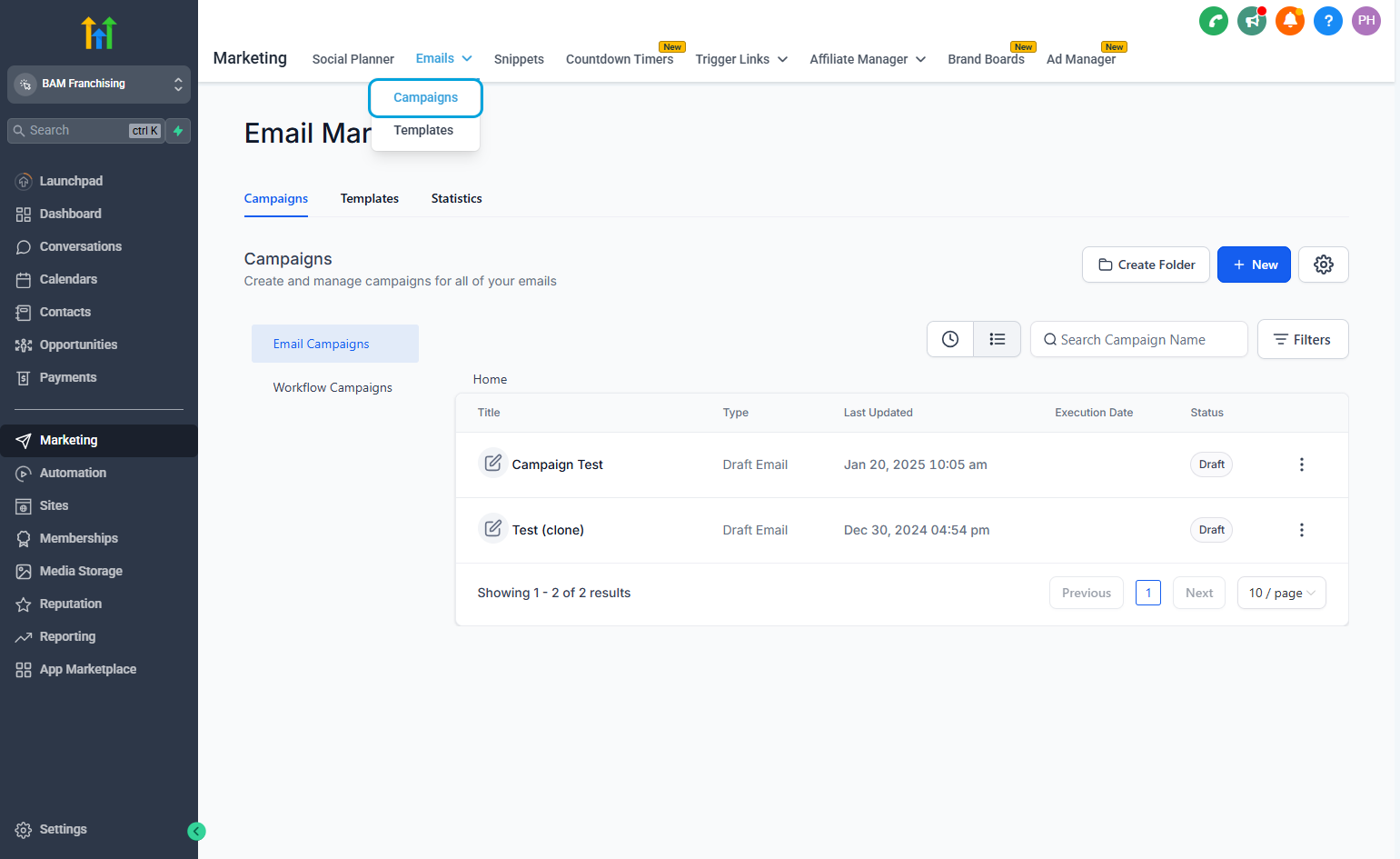Collapse the sidebar with green arrow button
The width and height of the screenshot is (1400, 859).
(x=196, y=831)
